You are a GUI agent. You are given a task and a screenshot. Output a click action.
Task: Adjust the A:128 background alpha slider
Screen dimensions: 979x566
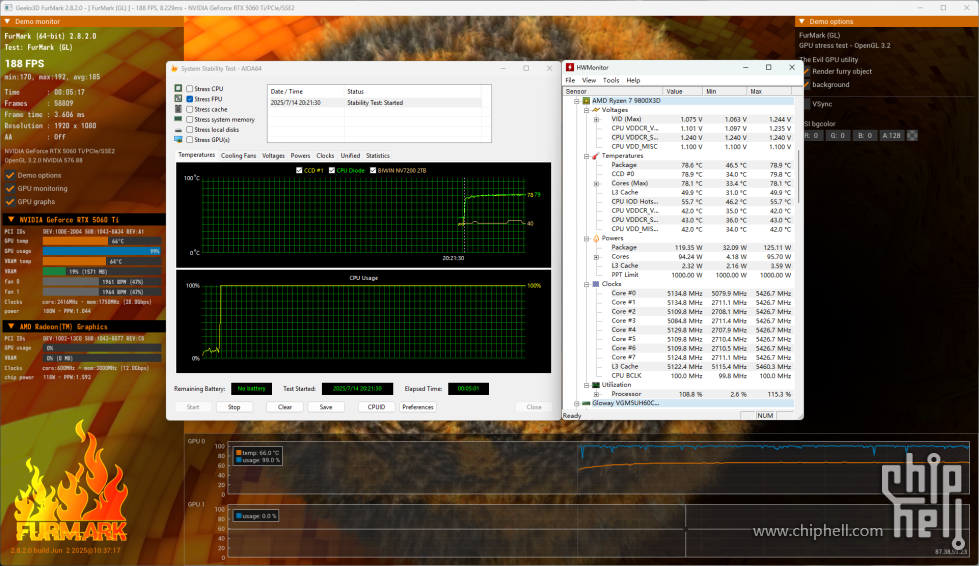coord(892,135)
